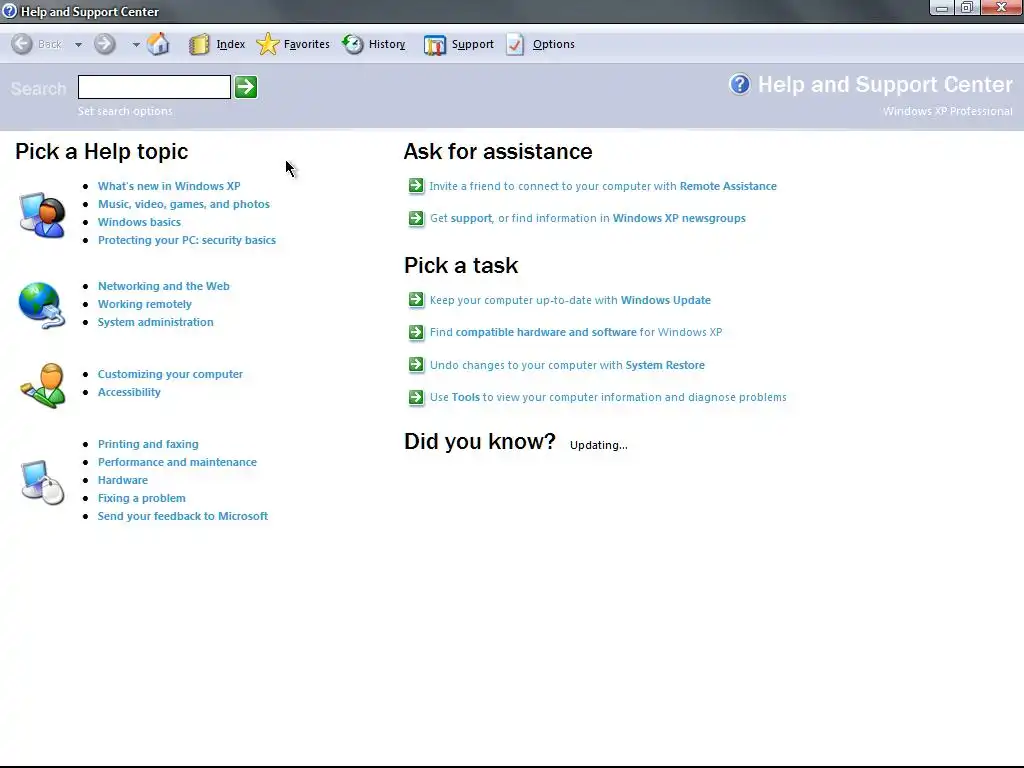Click the Back arrow button

(22, 44)
